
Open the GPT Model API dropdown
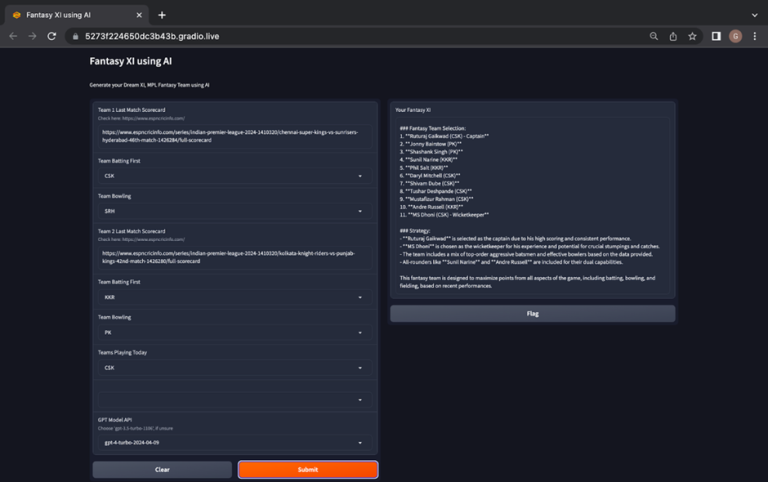(x=234, y=440)
